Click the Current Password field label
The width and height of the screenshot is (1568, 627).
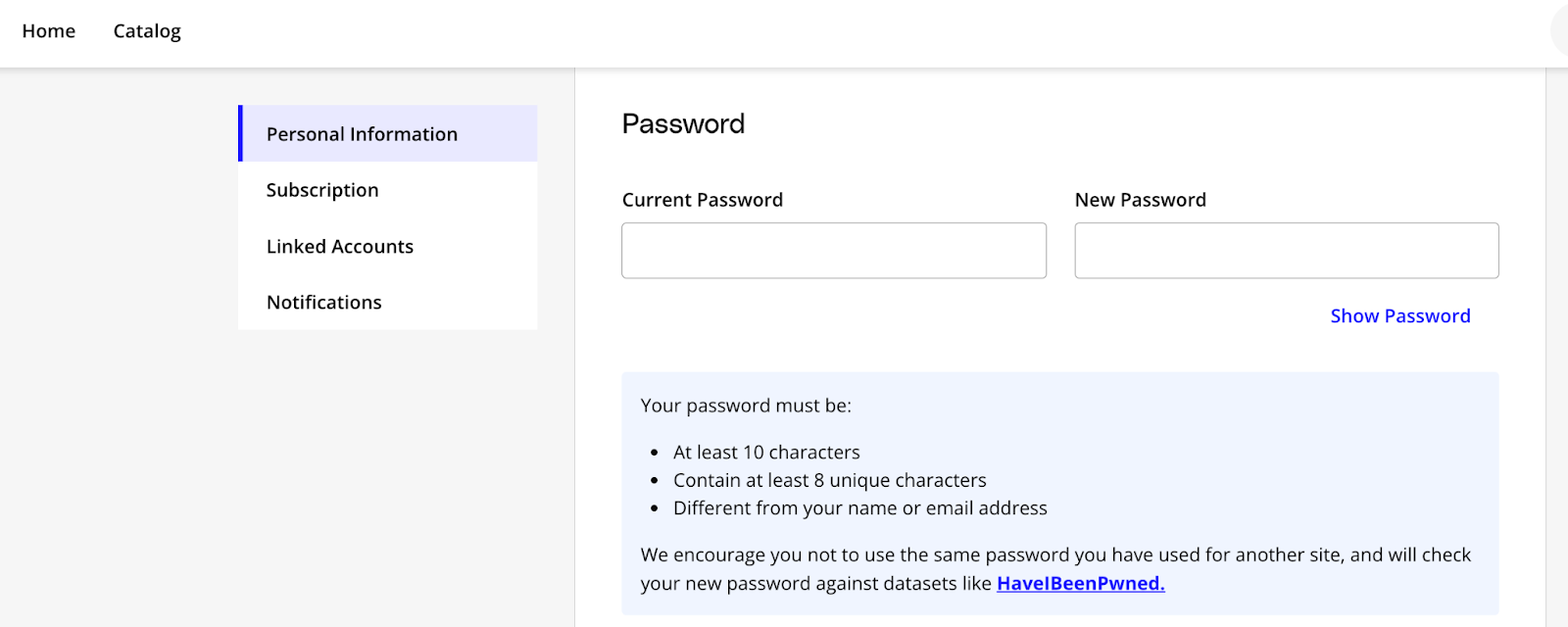[x=703, y=200]
